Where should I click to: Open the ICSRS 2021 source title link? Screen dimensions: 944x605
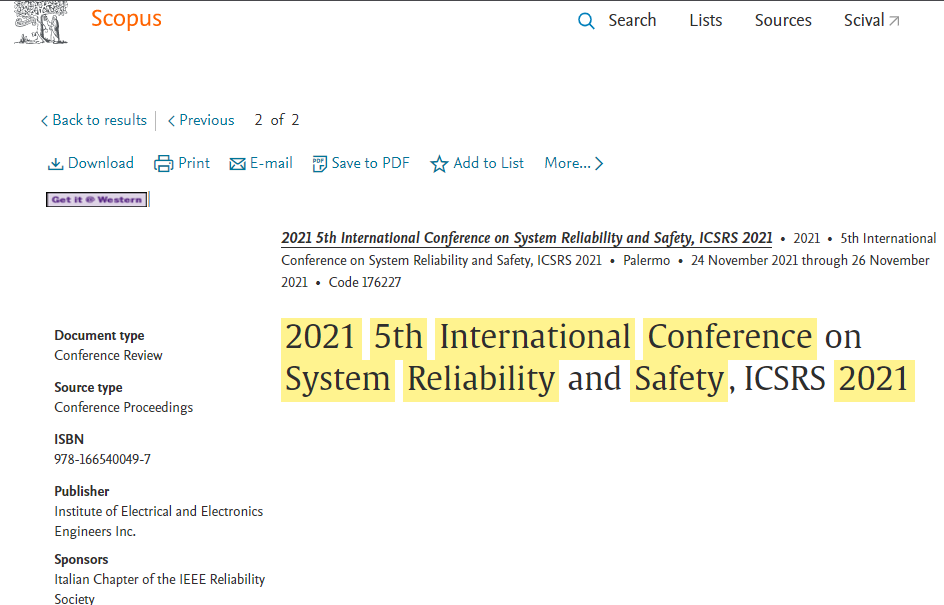[527, 238]
